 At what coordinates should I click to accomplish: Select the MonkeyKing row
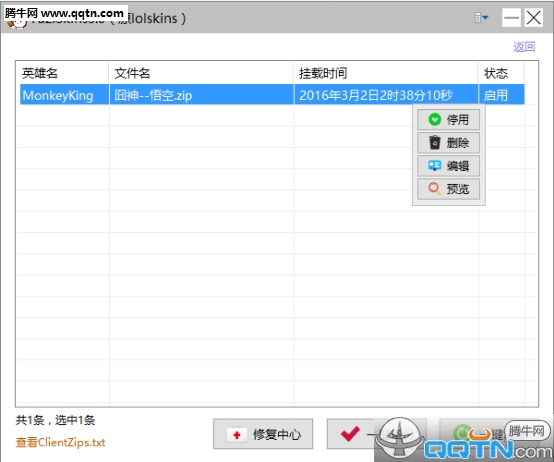[x=272, y=95]
